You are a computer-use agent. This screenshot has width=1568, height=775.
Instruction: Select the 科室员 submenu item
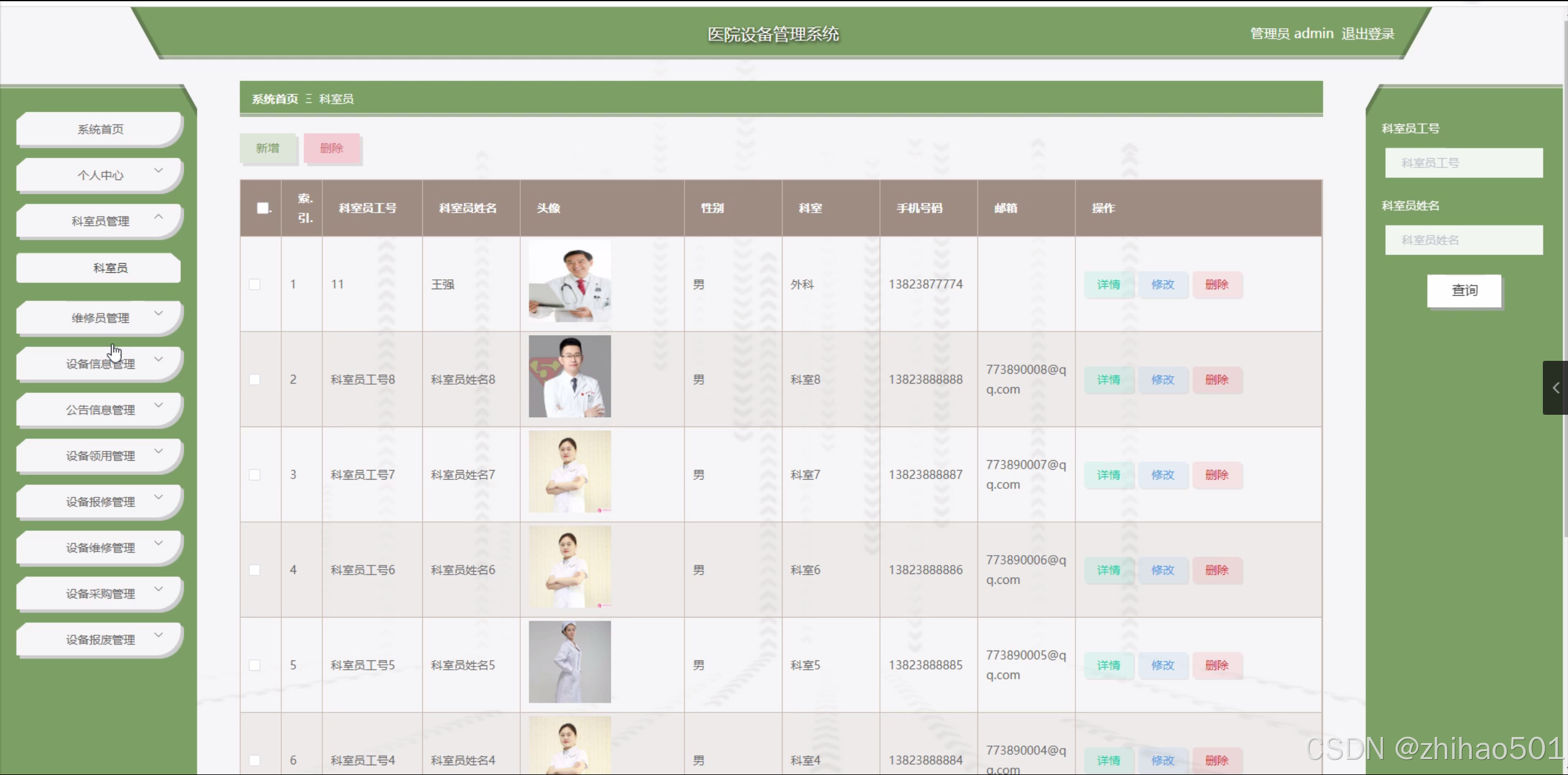110,268
